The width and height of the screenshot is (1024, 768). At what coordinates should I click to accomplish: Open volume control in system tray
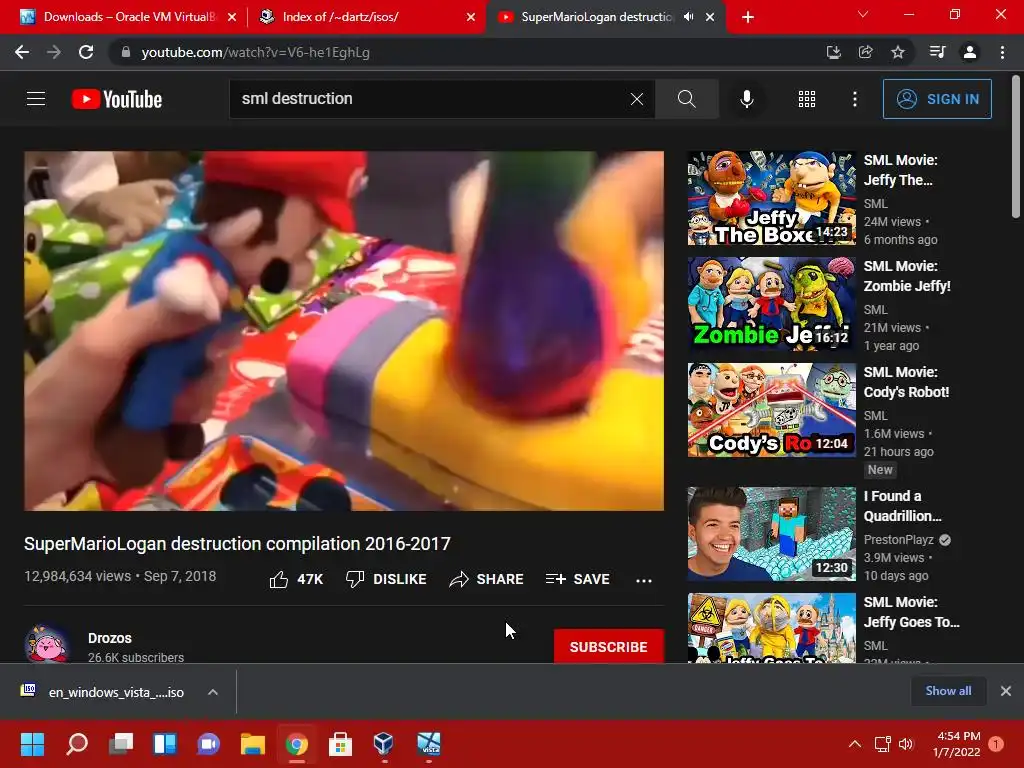click(906, 744)
